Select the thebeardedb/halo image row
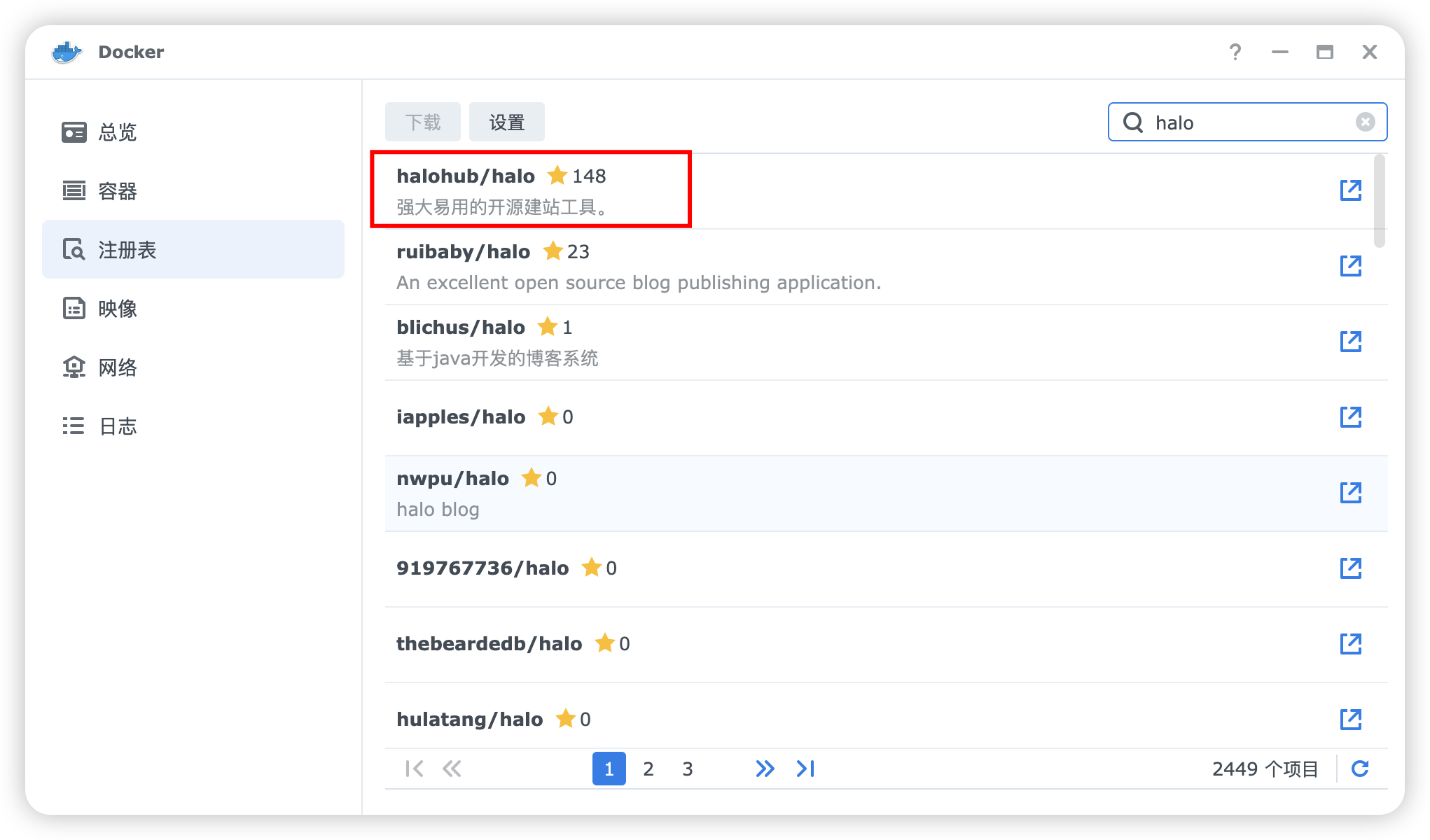This screenshot has height=840, width=1430. point(887,645)
